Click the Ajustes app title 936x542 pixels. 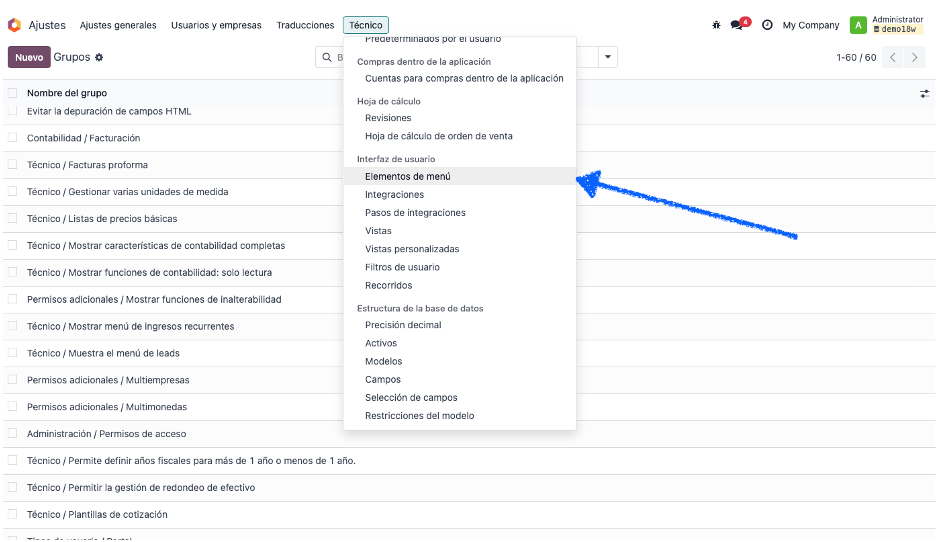tap(47, 25)
